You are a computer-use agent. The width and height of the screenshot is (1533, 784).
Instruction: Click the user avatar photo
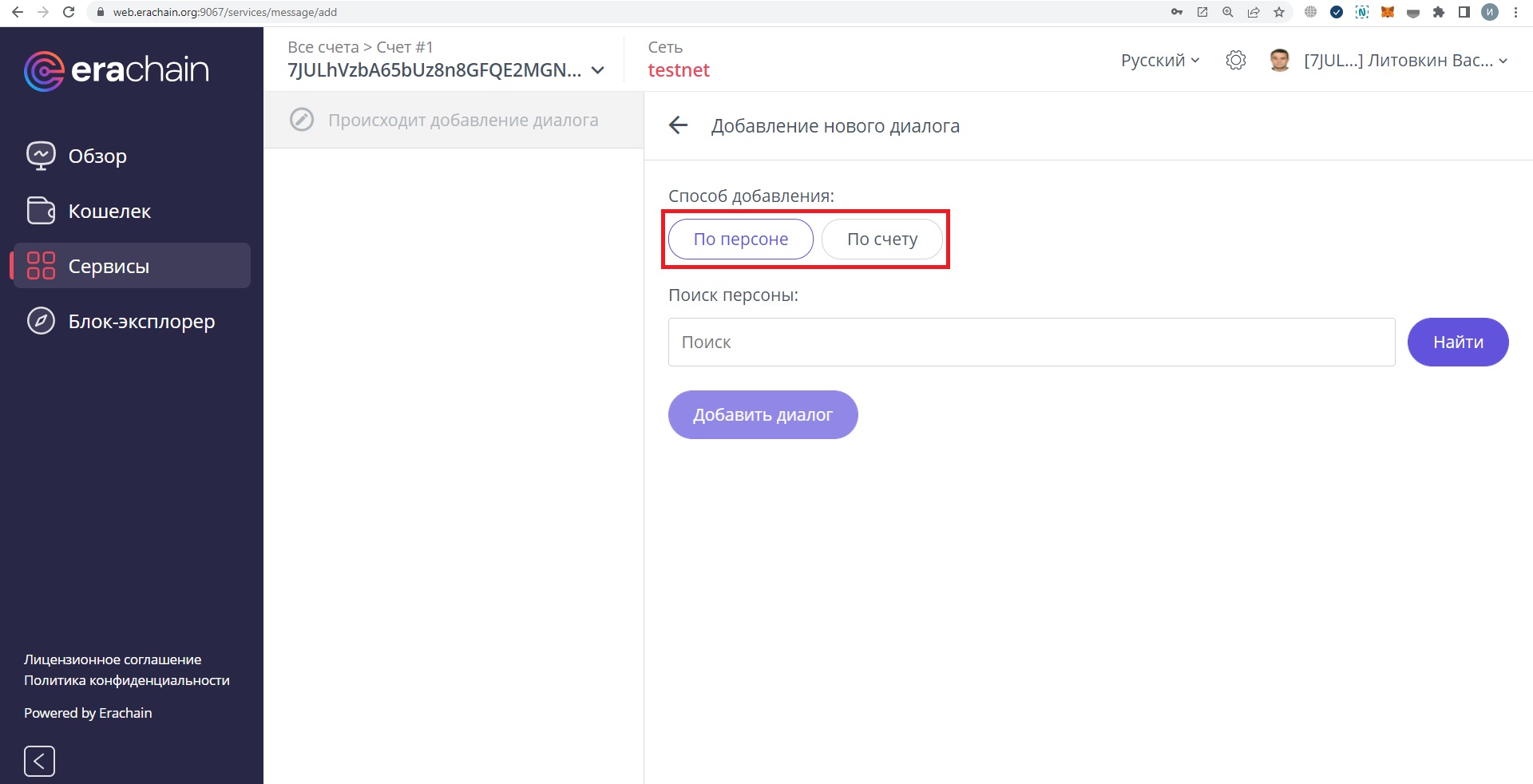[x=1279, y=61]
